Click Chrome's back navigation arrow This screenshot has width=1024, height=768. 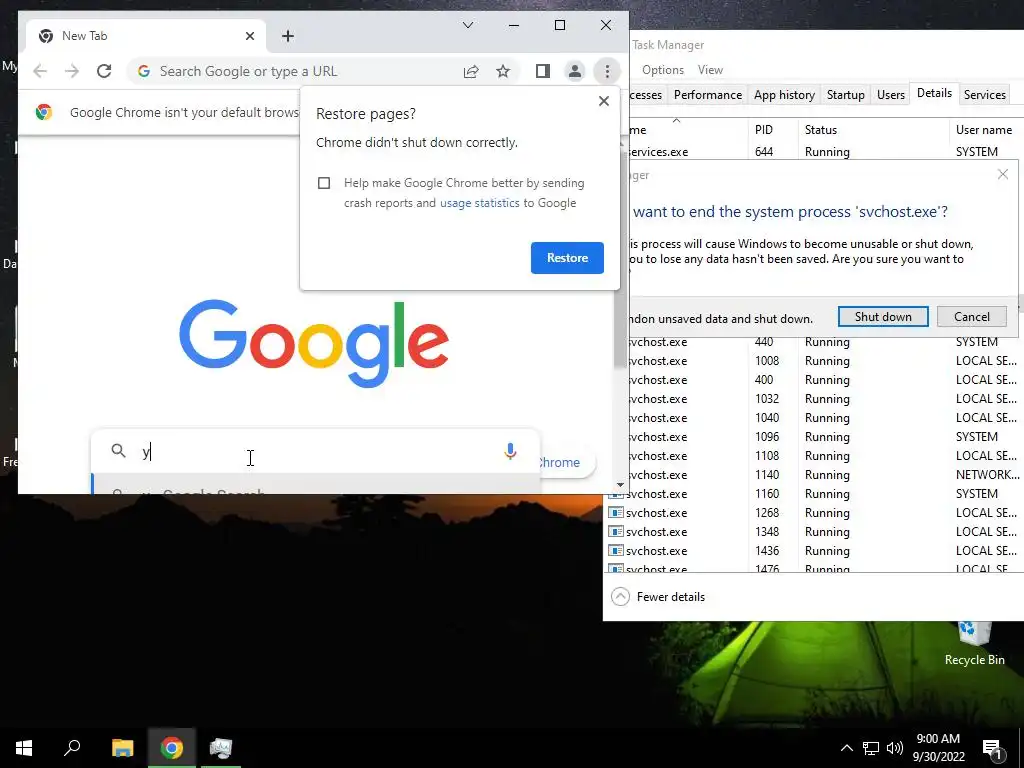(x=40, y=71)
